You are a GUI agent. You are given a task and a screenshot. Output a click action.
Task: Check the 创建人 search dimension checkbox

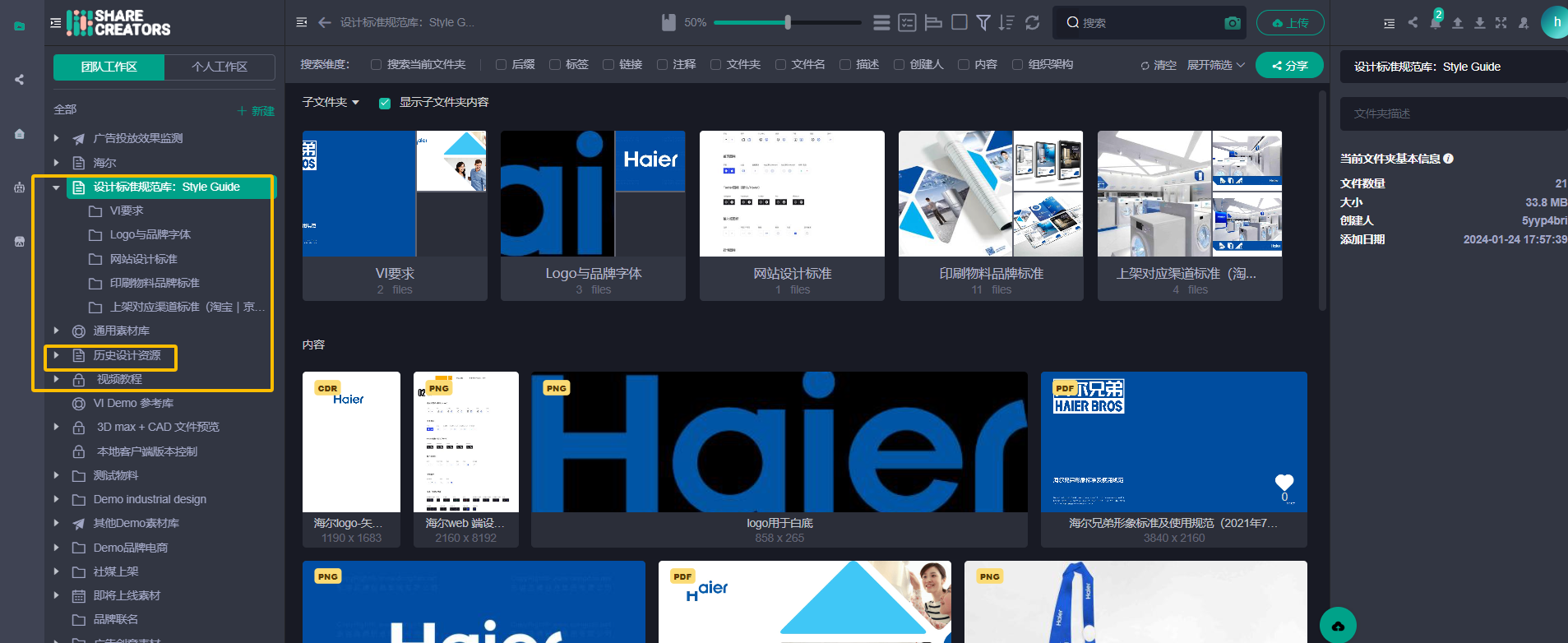click(899, 64)
